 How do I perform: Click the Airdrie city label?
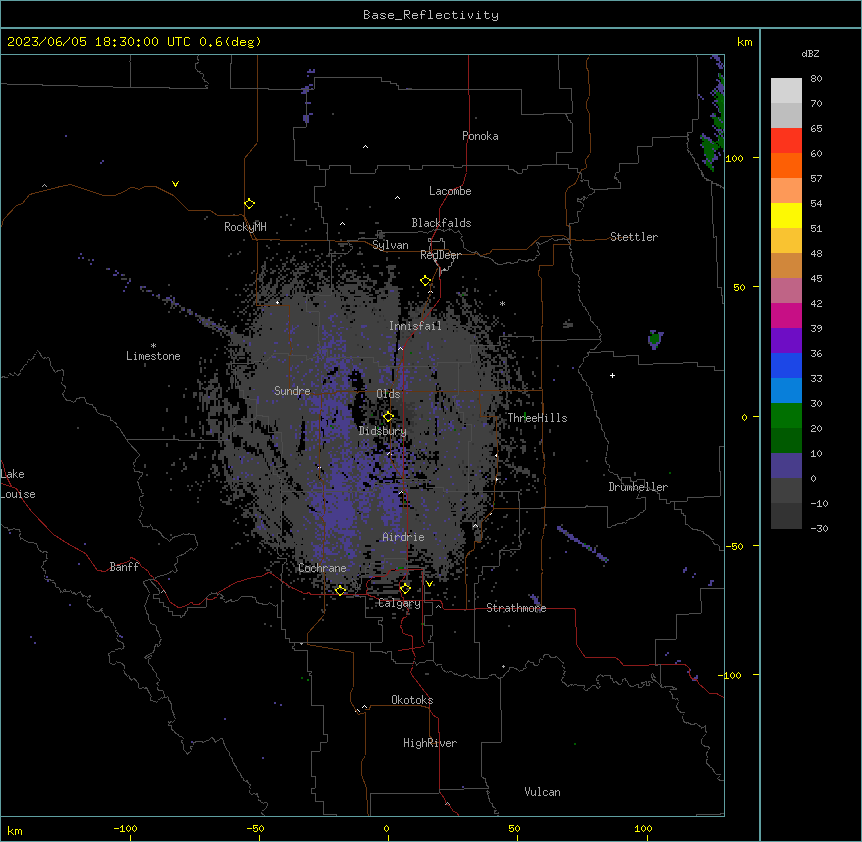[403, 537]
